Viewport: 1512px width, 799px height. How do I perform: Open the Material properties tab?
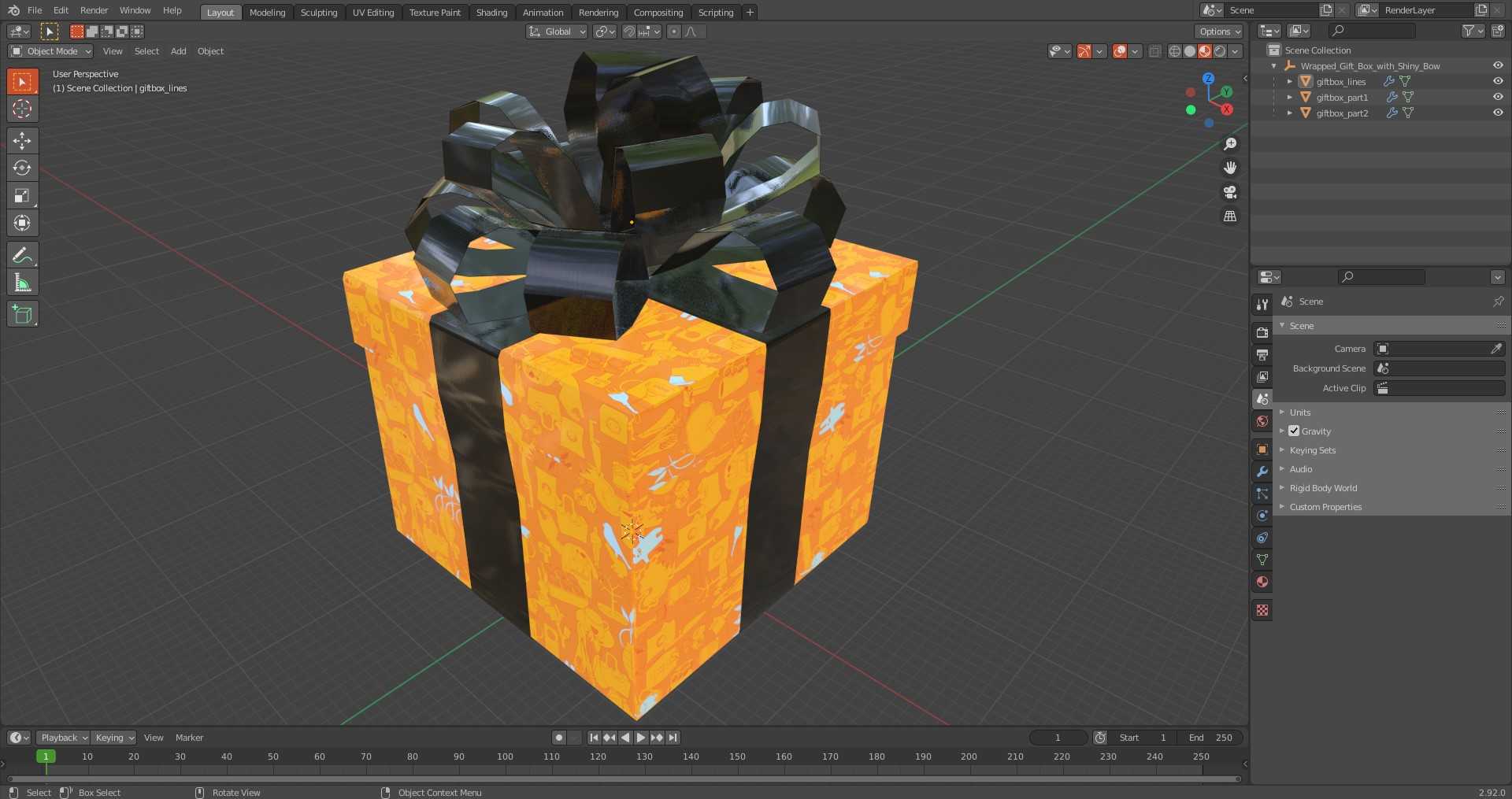click(1262, 582)
